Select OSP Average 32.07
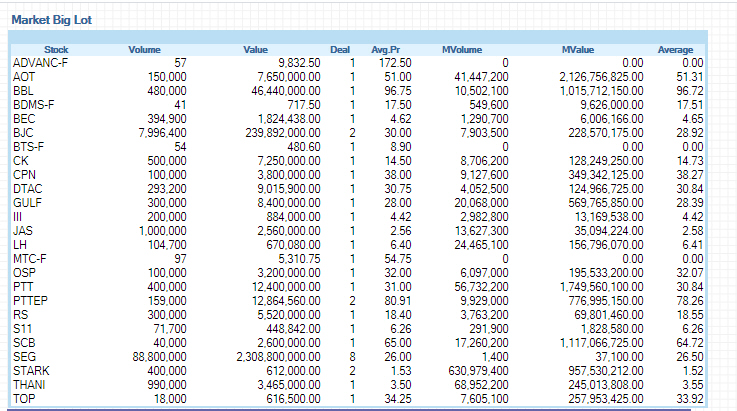Screen dimensions: 737x411 coord(690,273)
